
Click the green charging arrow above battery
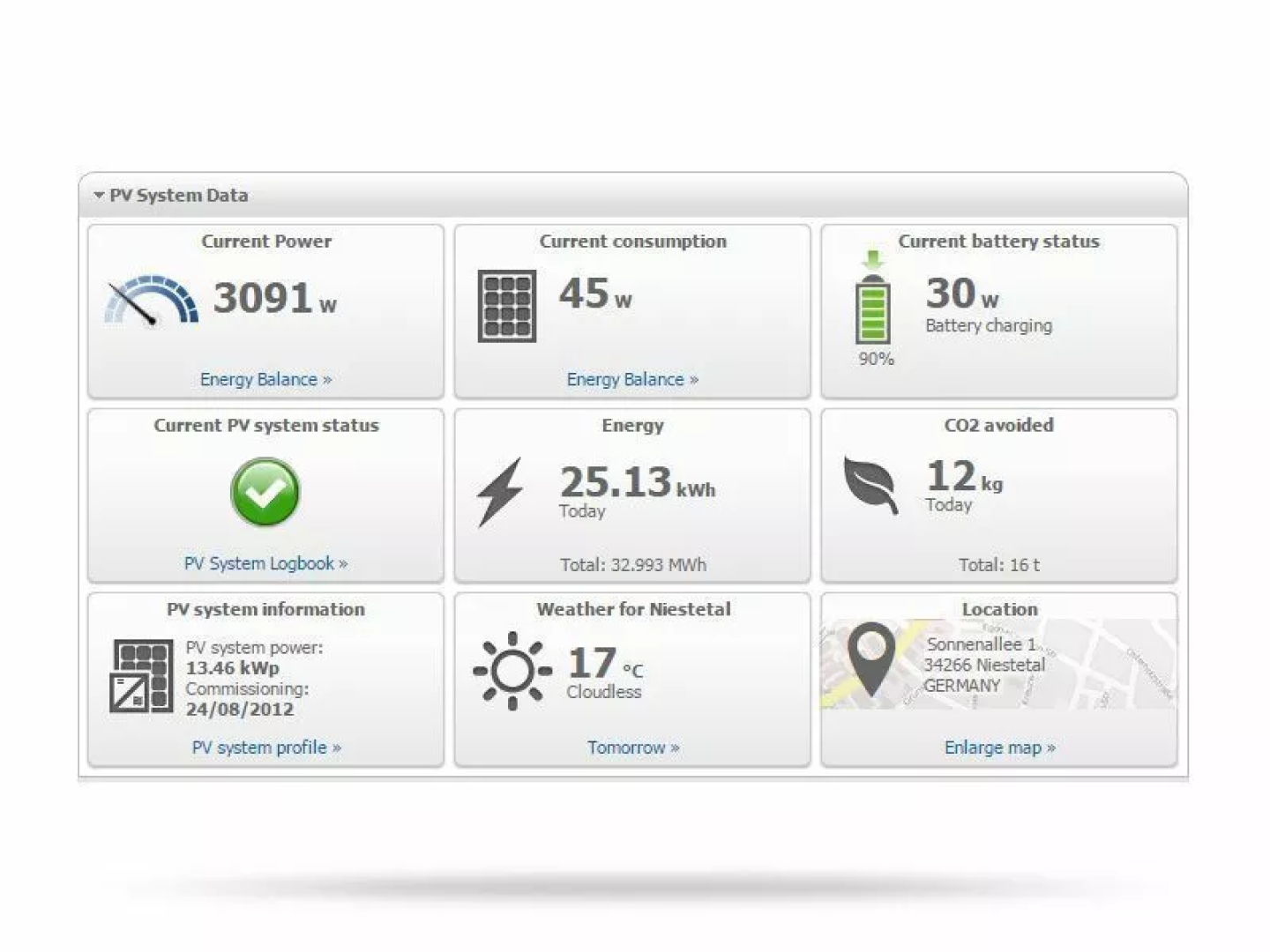pyautogui.click(x=873, y=260)
